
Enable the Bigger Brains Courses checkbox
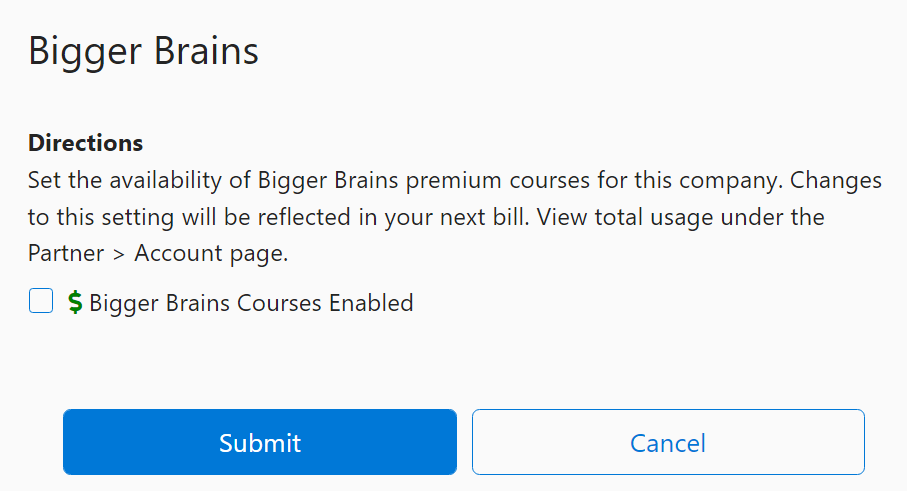click(x=41, y=301)
